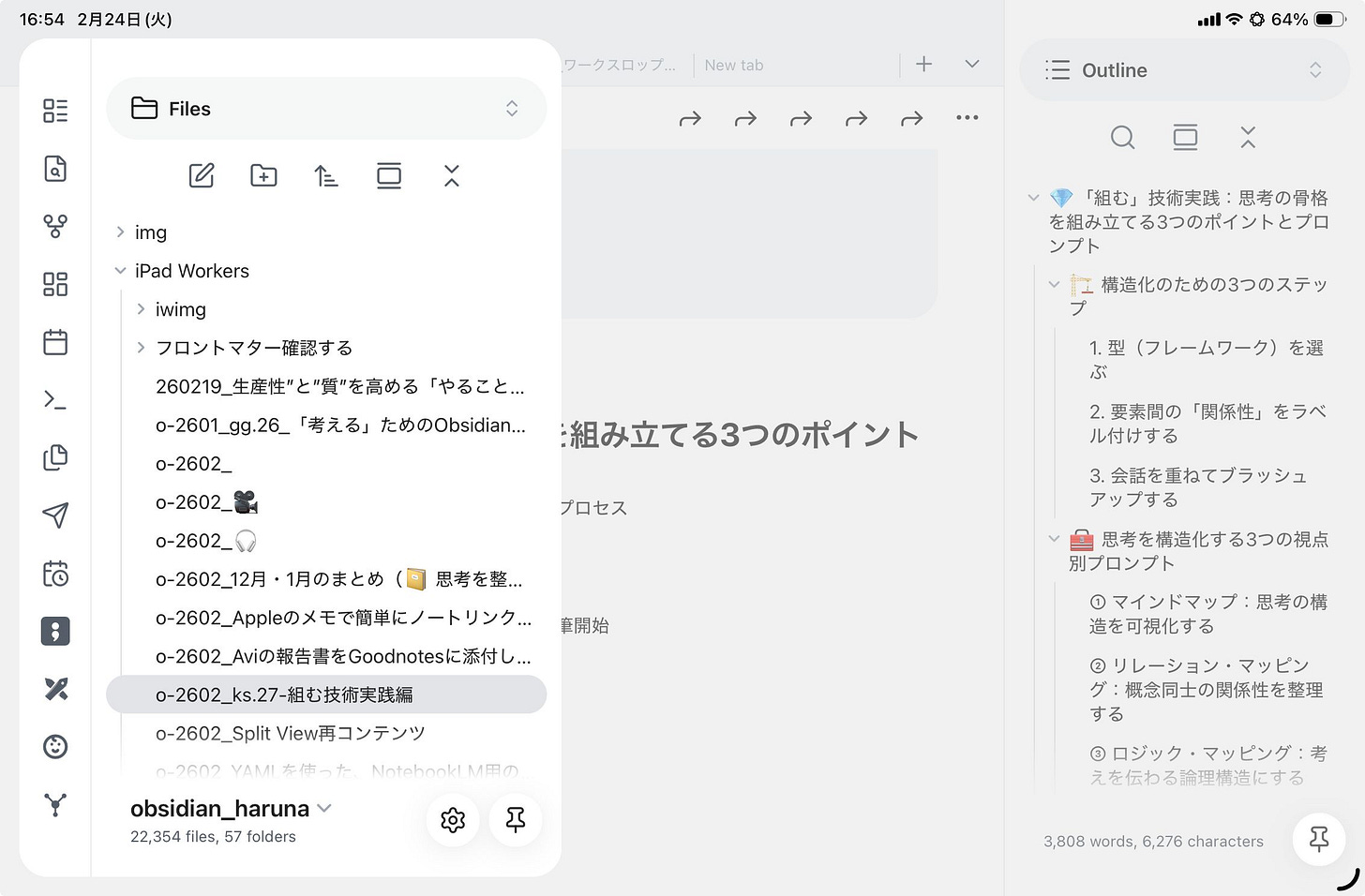Change file sort order
The image size is (1365, 896).
[x=326, y=175]
